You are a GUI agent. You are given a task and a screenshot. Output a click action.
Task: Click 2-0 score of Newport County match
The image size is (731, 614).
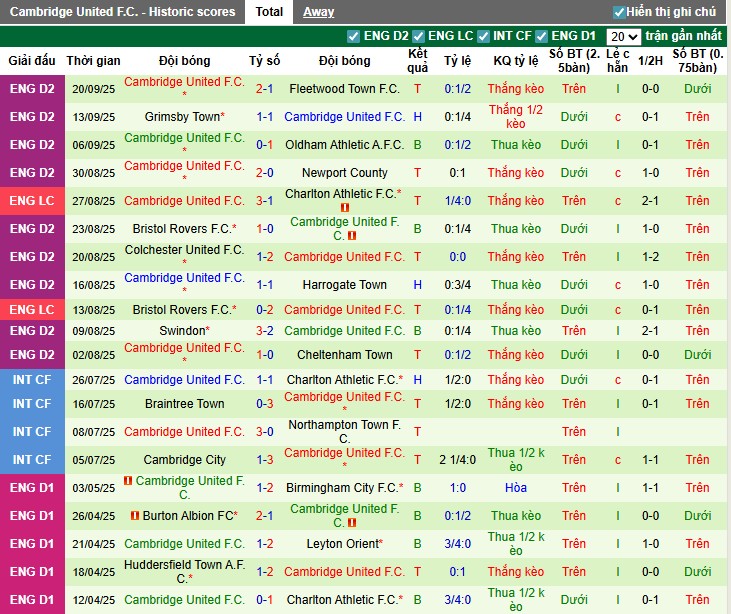(264, 172)
